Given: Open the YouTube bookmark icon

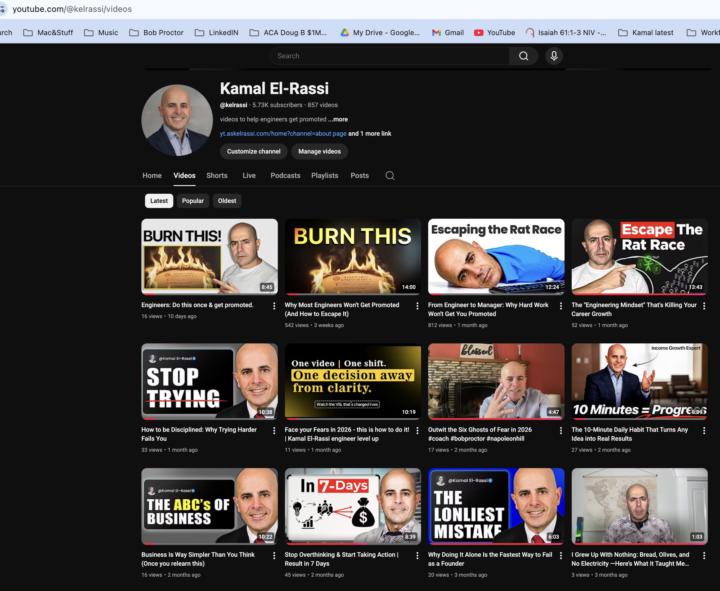Looking at the screenshot, I should tap(479, 32).
